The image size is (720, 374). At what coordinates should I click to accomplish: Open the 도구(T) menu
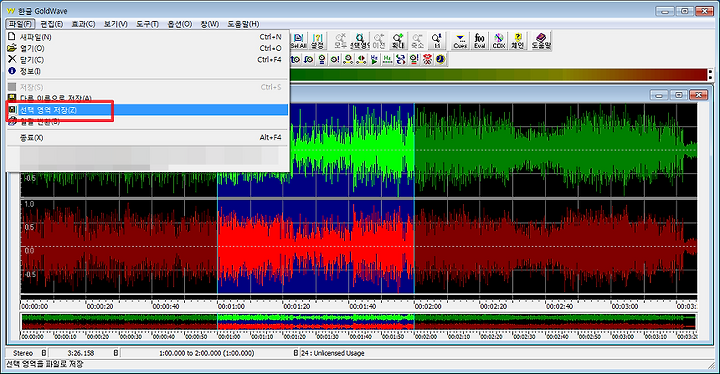tap(147, 24)
